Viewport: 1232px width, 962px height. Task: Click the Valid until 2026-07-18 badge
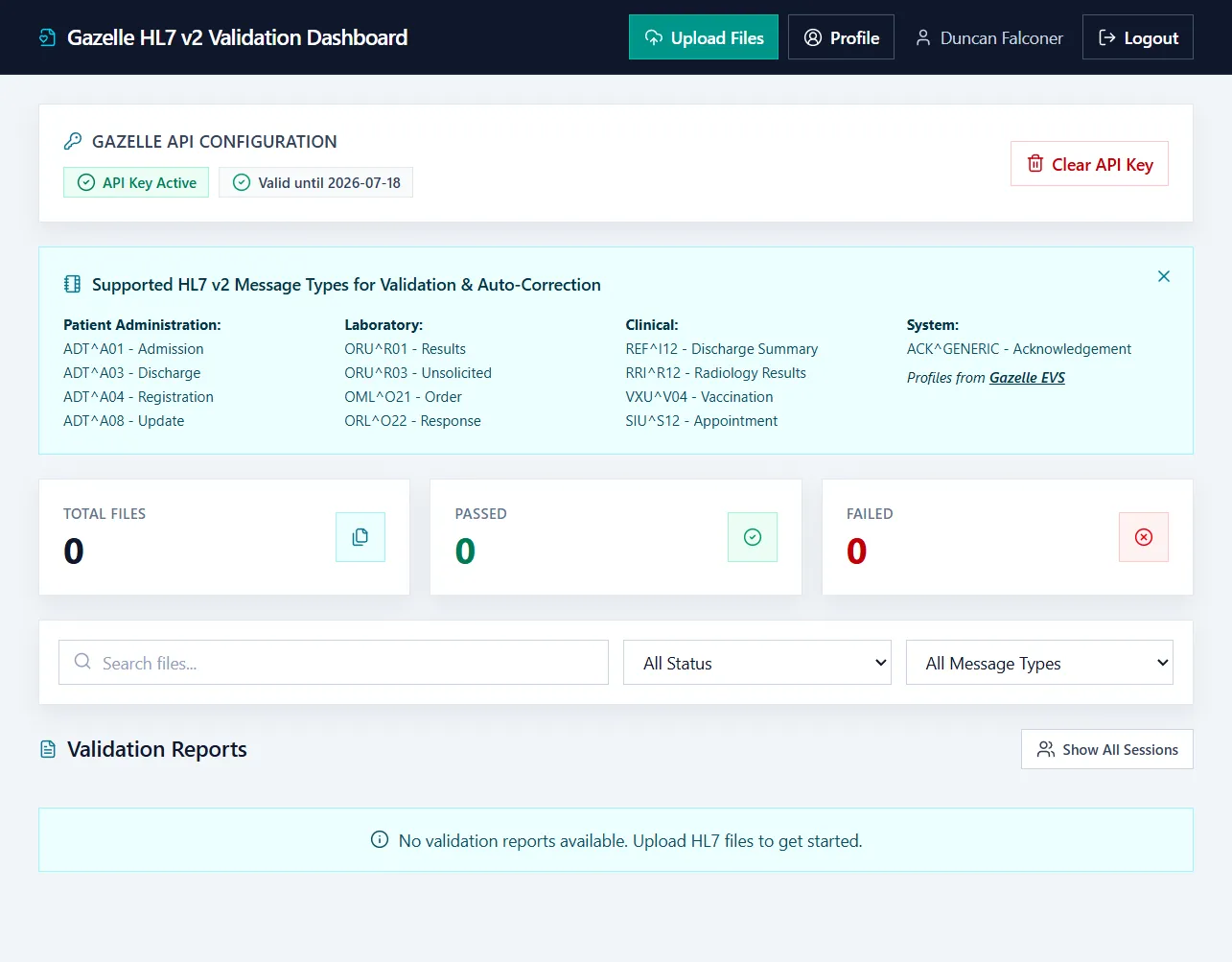coord(315,182)
